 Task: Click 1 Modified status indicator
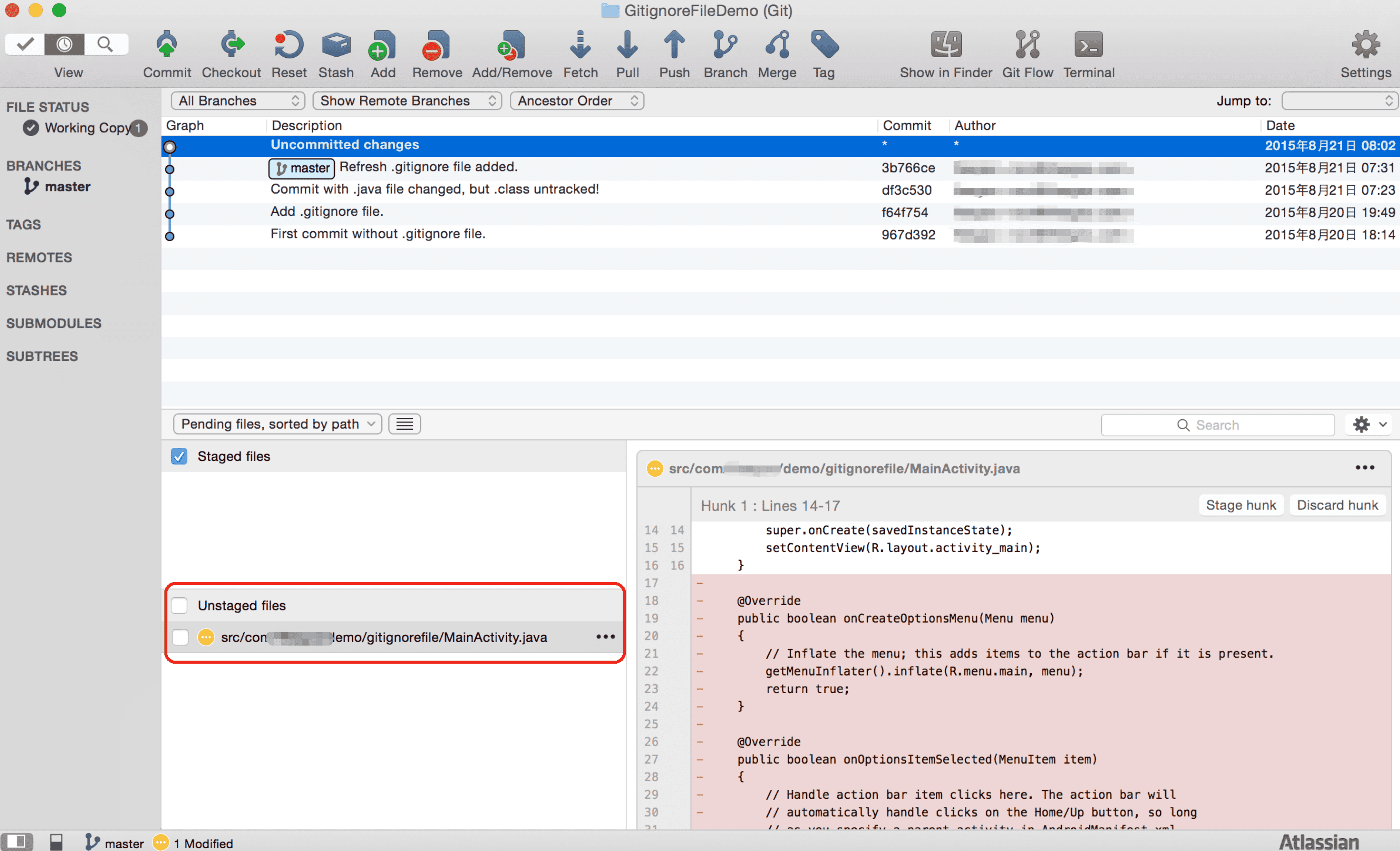(193, 843)
